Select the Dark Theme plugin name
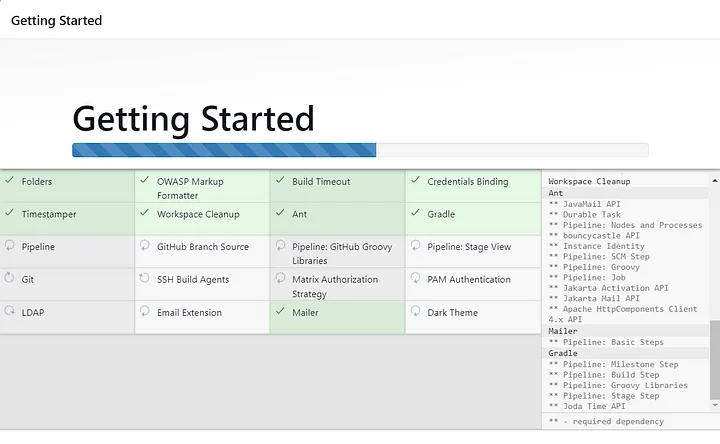This screenshot has height=444, width=720. point(452,313)
